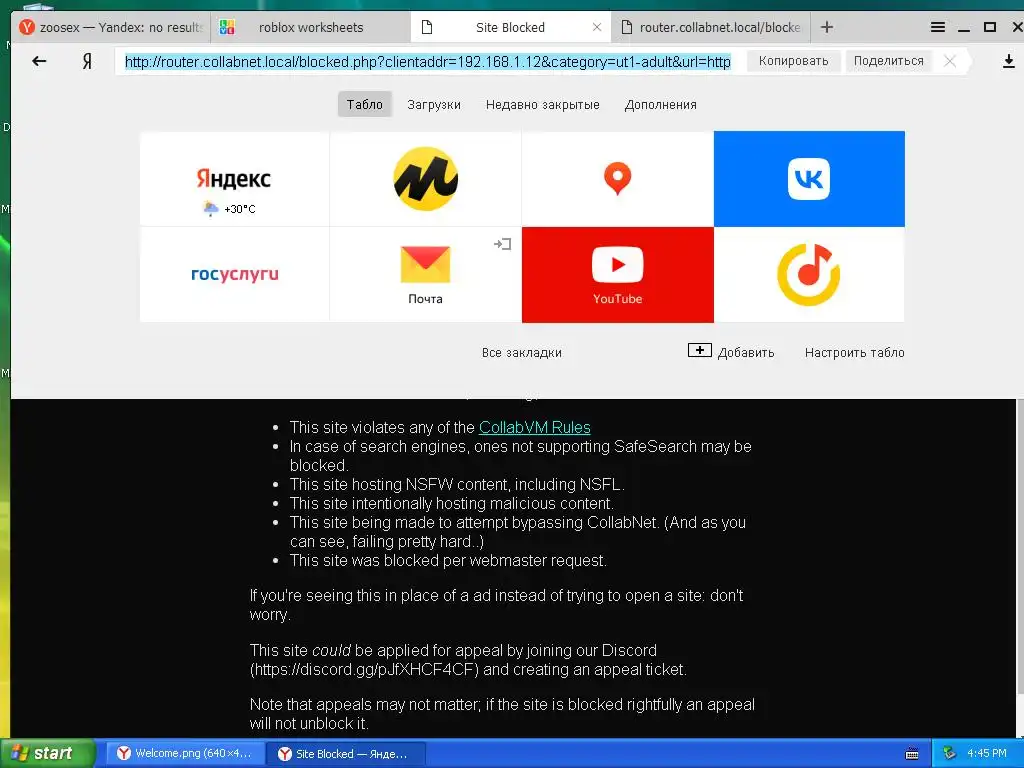Add a new tab with the plus icon
The image size is (1024, 768).
tap(827, 27)
